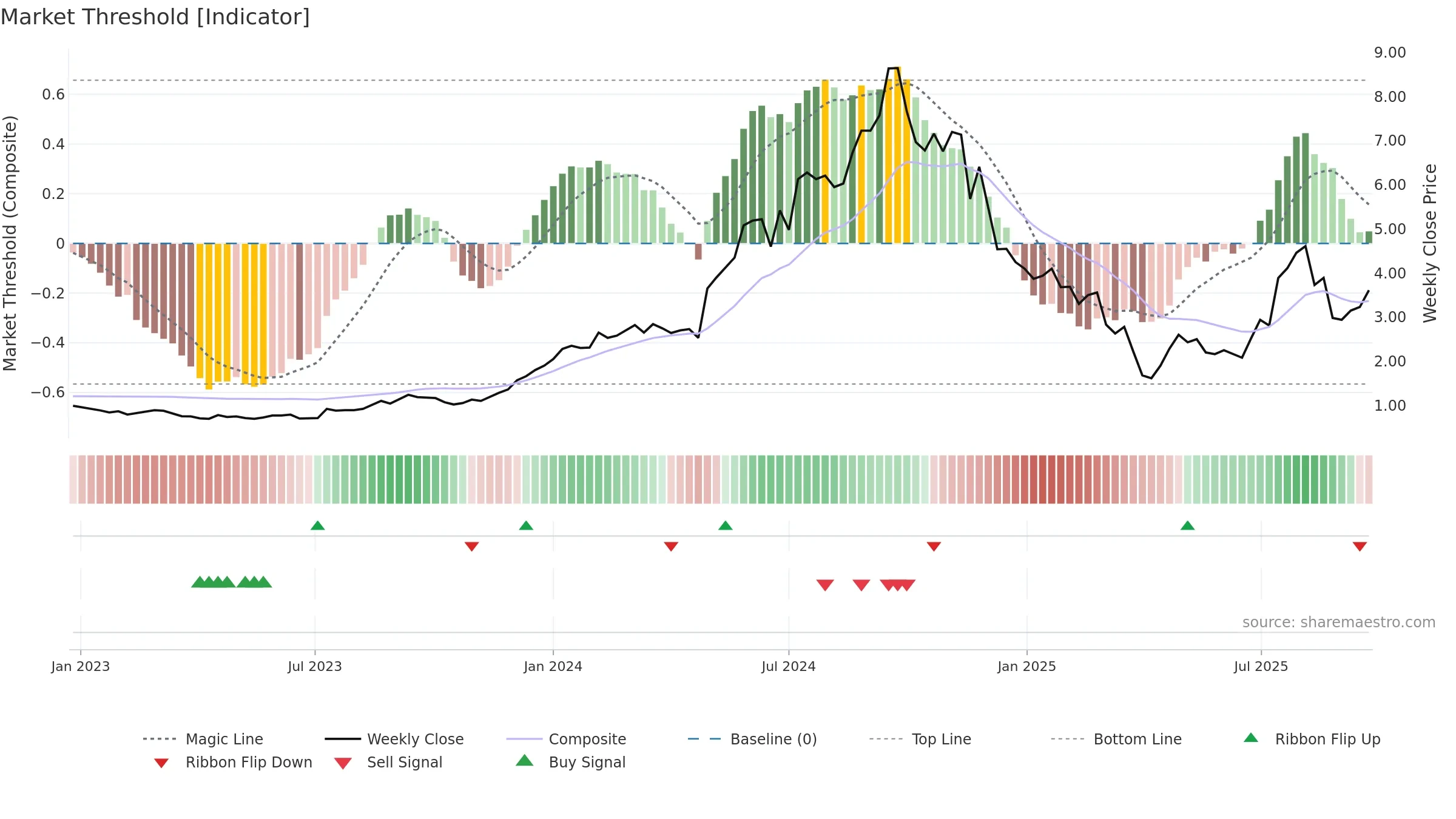Toggle the Baseline (0) legend entry

(x=752, y=739)
